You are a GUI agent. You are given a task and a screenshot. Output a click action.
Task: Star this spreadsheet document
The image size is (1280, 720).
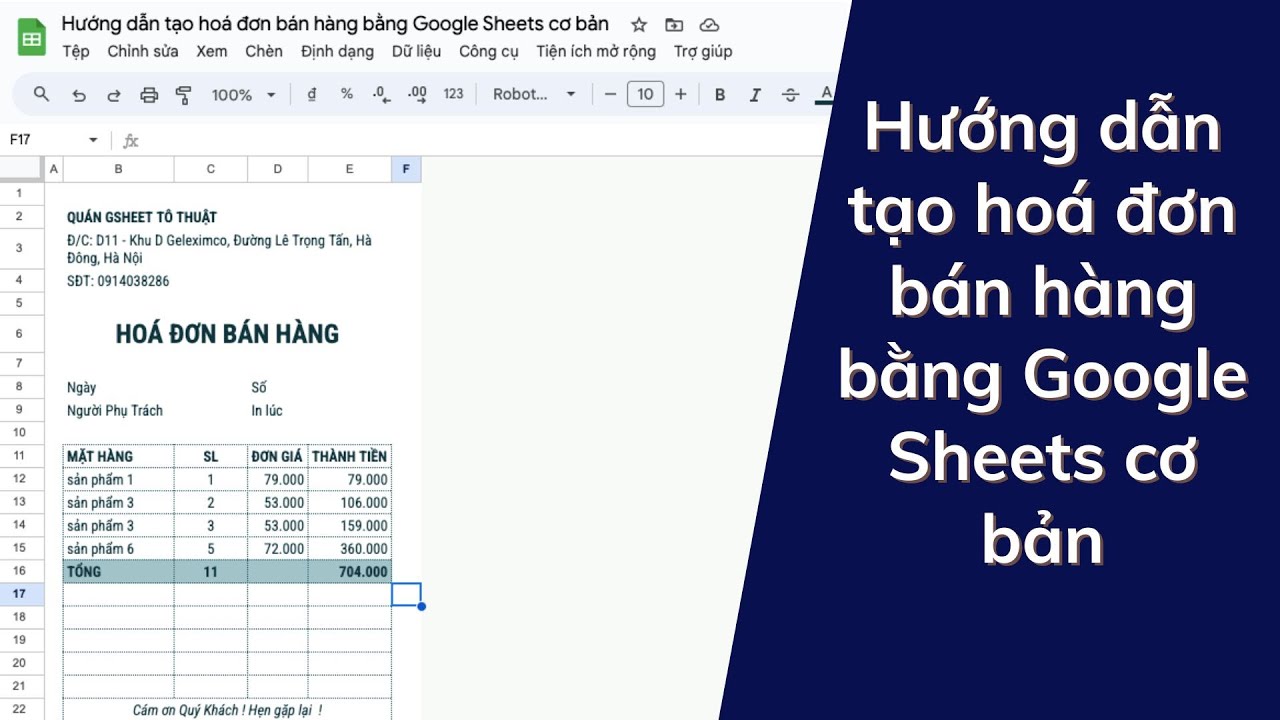click(639, 25)
